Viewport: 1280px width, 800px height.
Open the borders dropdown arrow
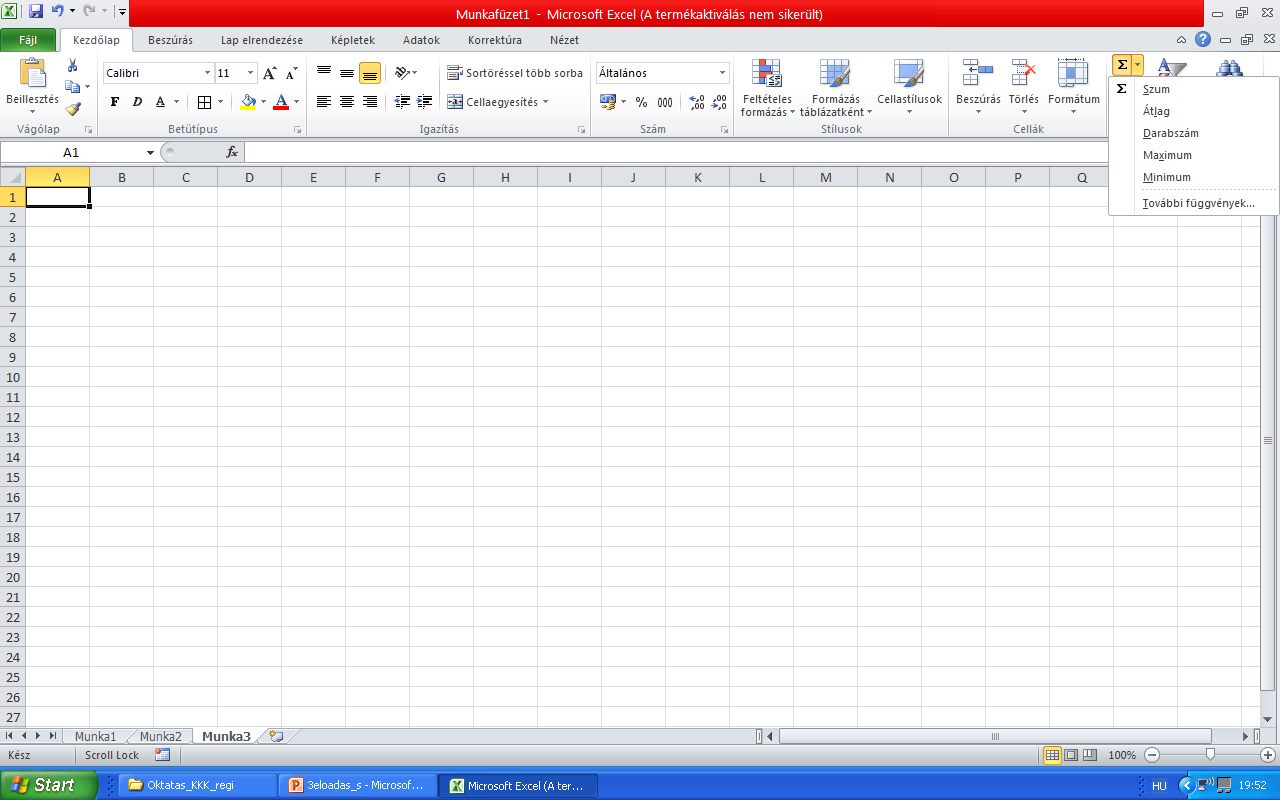[x=220, y=102]
